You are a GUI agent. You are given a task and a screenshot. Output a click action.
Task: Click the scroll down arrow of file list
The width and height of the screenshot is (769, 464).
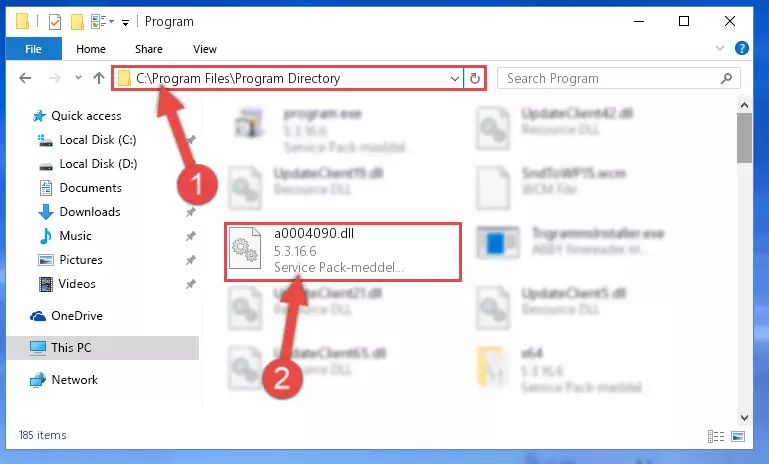[x=744, y=418]
